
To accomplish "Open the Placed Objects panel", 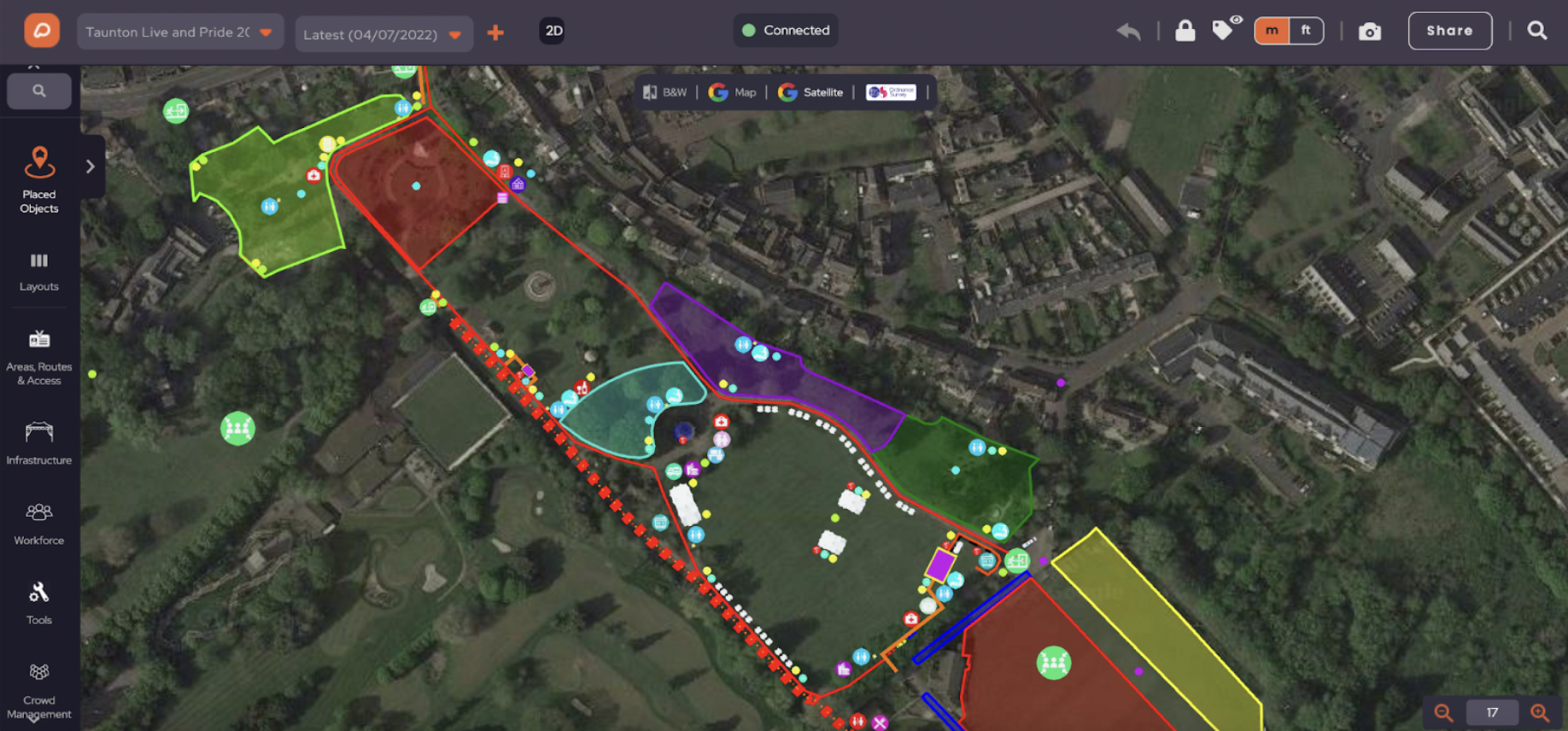I will tap(39, 180).
